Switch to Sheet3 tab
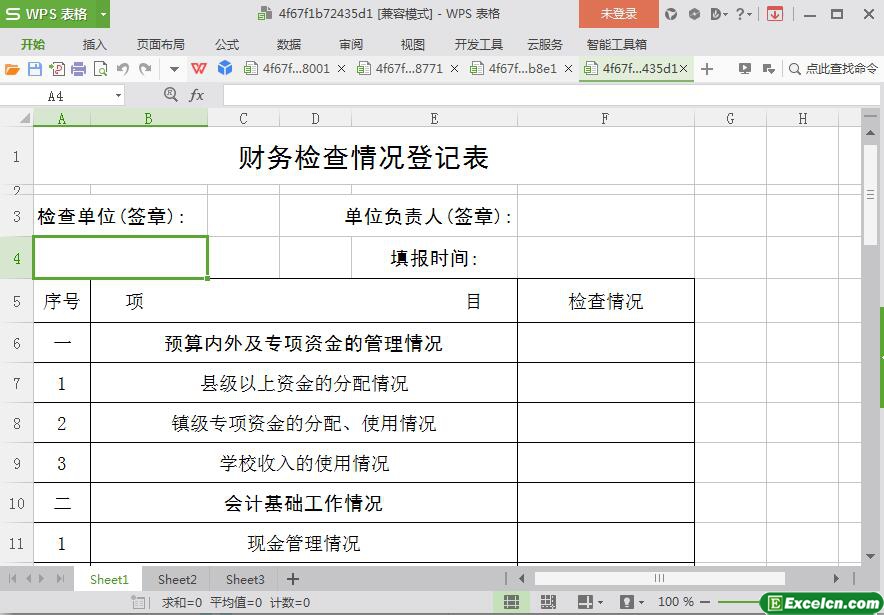This screenshot has width=884, height=615. click(245, 579)
